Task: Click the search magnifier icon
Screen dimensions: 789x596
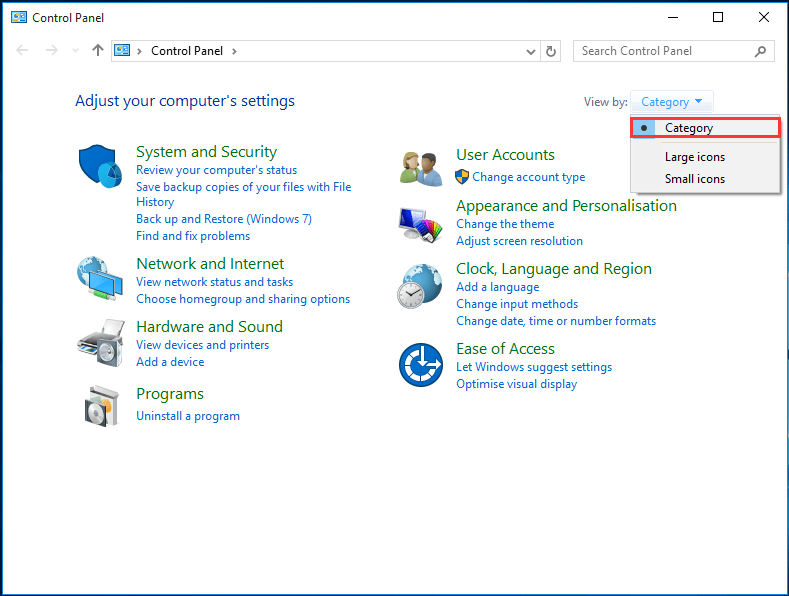Action: click(x=760, y=51)
